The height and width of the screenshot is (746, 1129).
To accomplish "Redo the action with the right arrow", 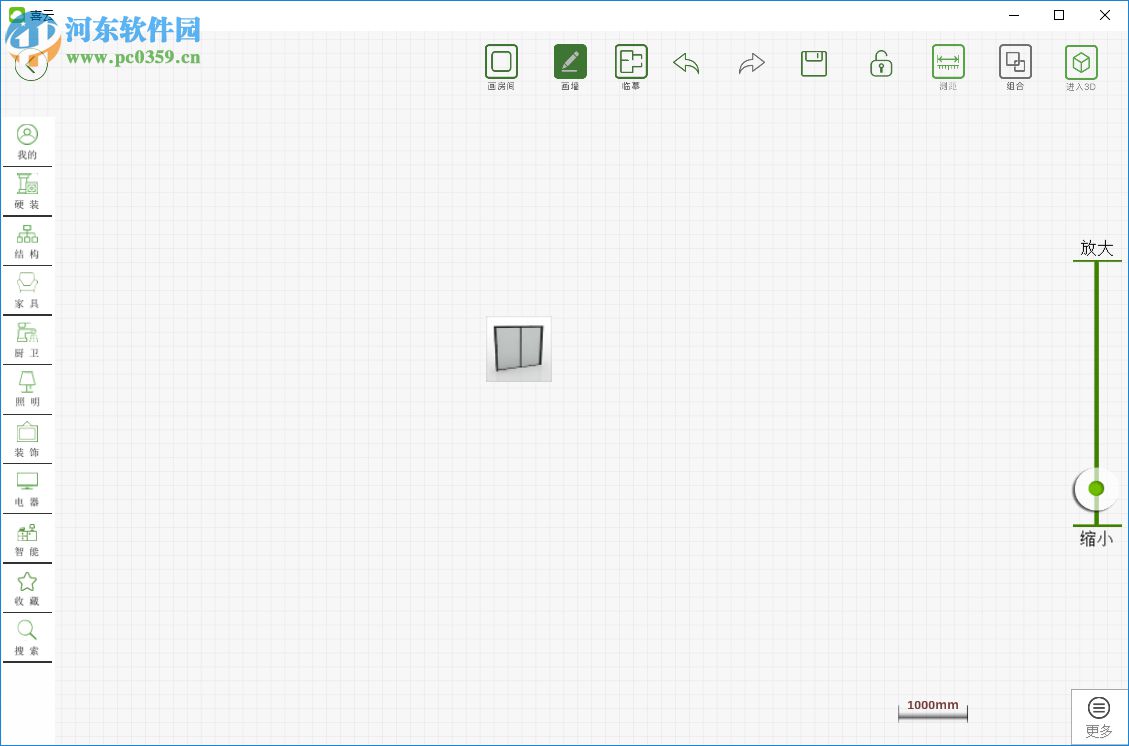I will [x=751, y=63].
